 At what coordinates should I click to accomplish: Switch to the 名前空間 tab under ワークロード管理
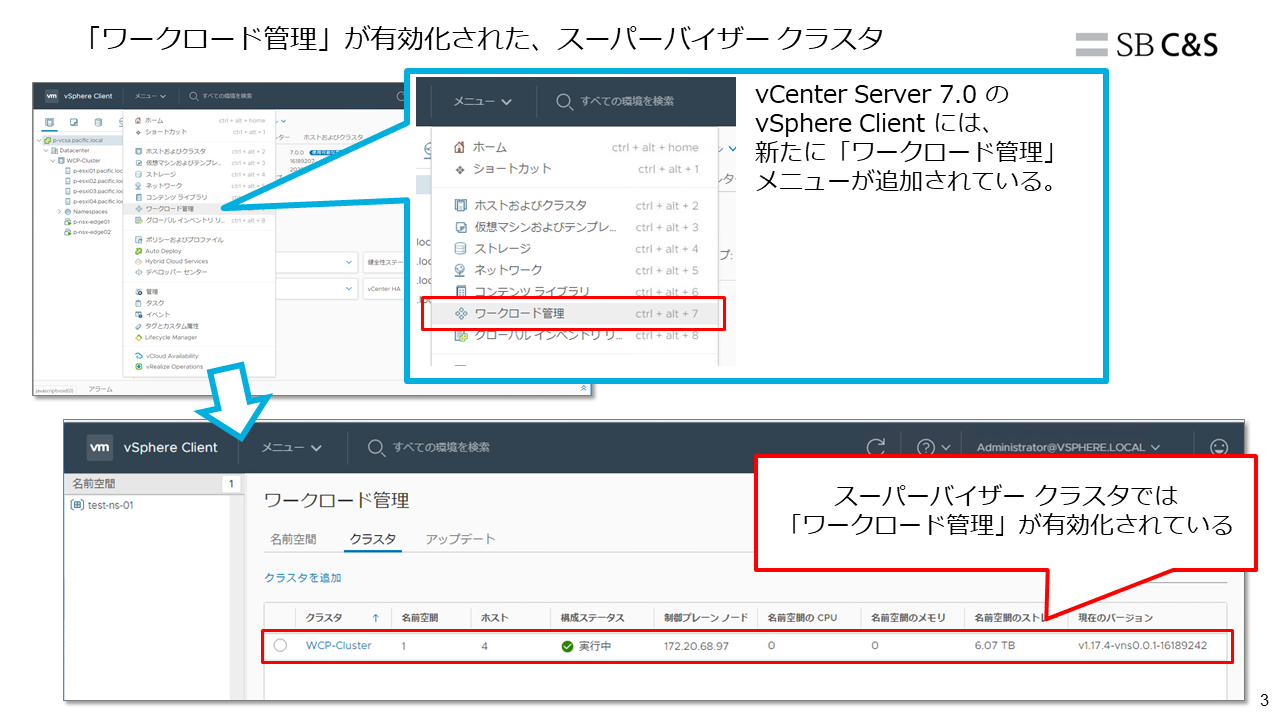pos(293,539)
